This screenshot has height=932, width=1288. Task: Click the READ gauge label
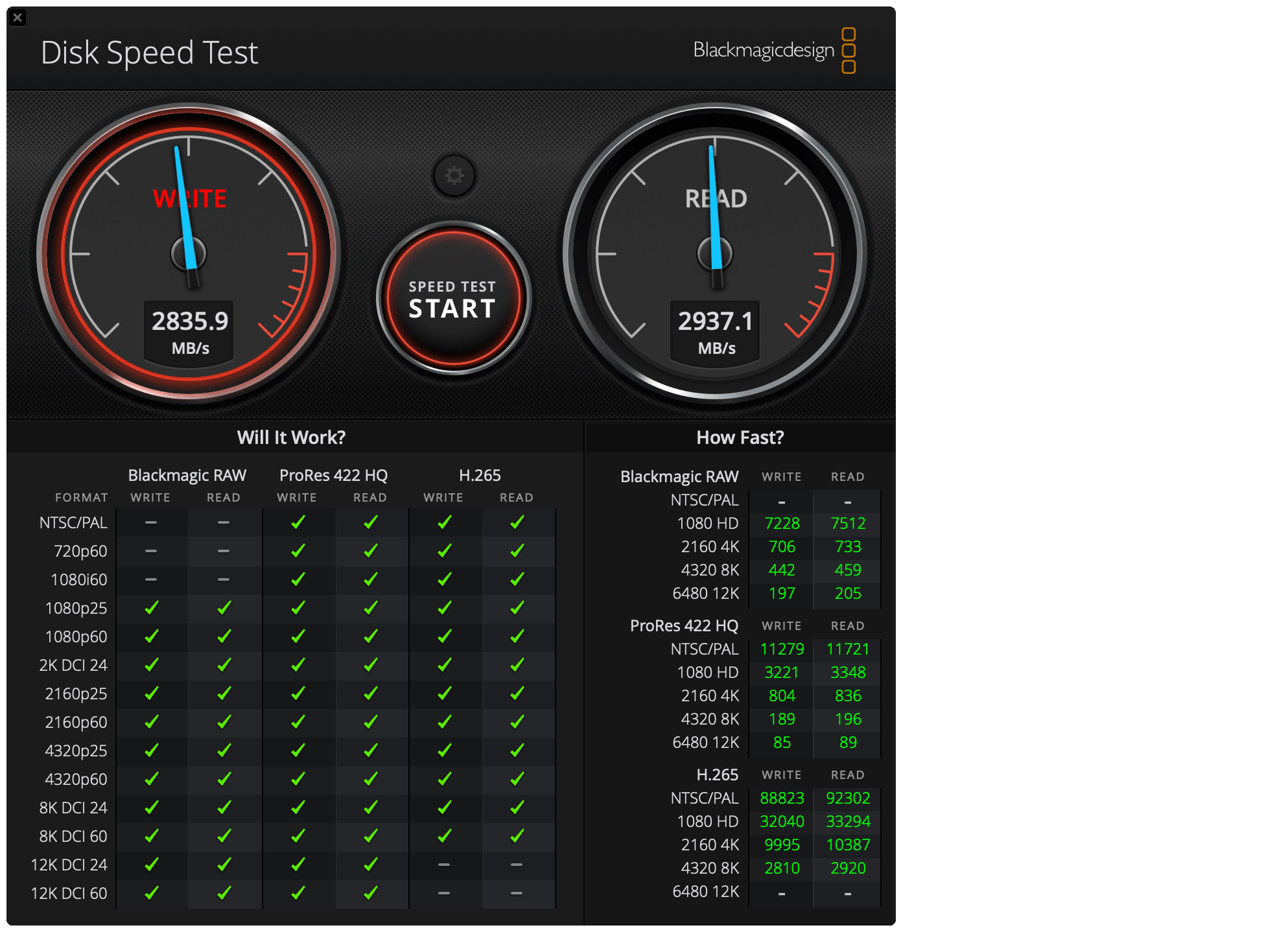[716, 198]
